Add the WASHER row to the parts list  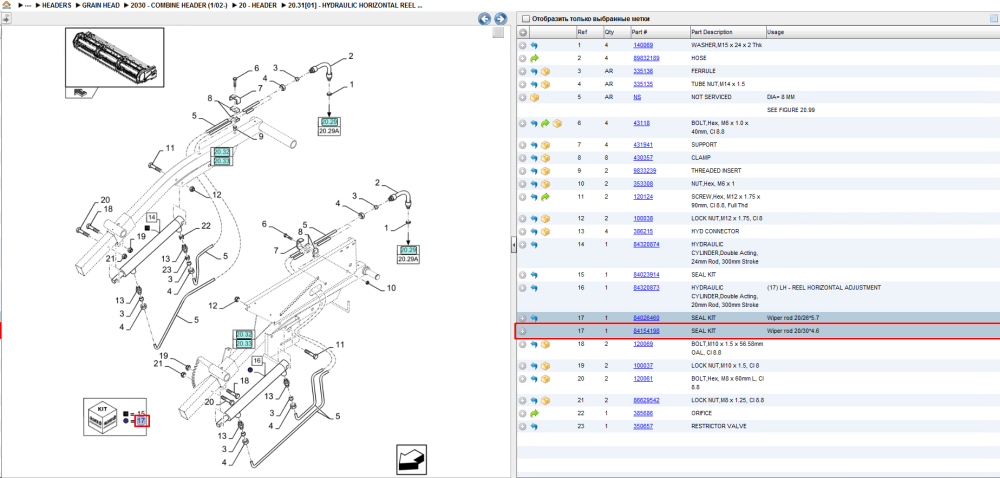[523, 46]
